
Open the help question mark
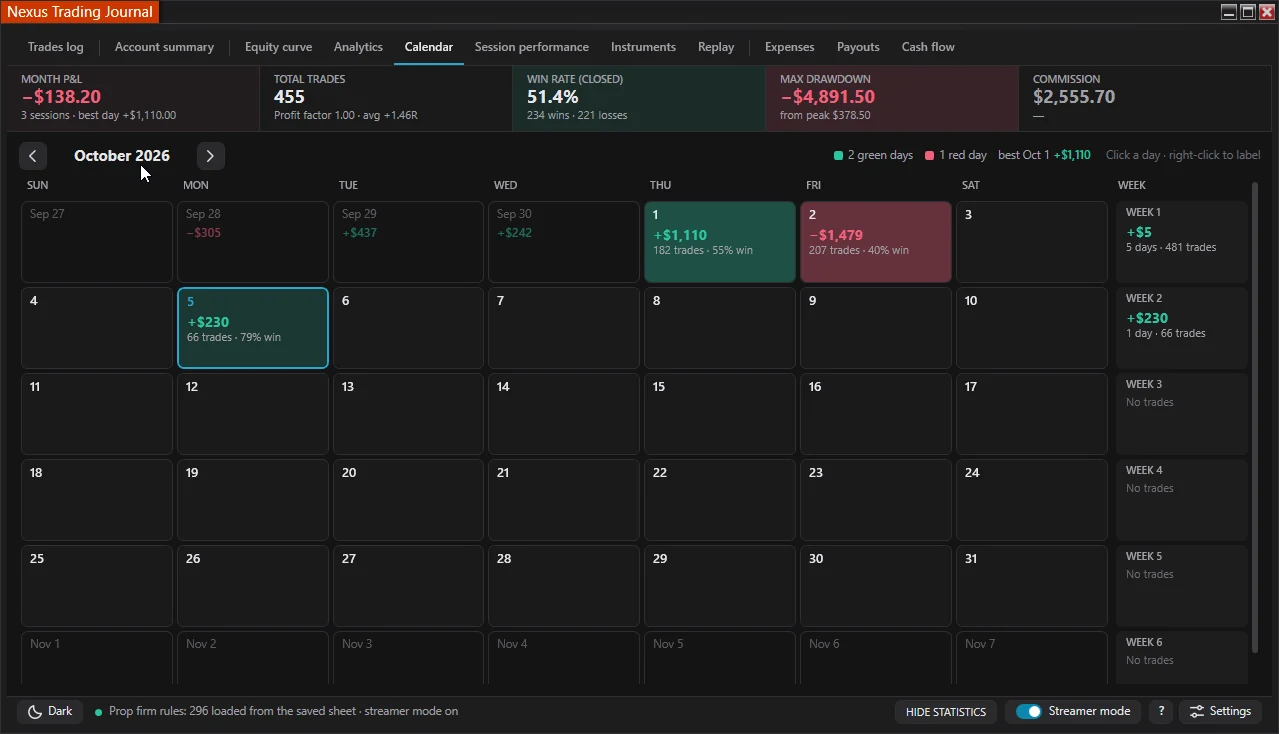tap(1160, 712)
